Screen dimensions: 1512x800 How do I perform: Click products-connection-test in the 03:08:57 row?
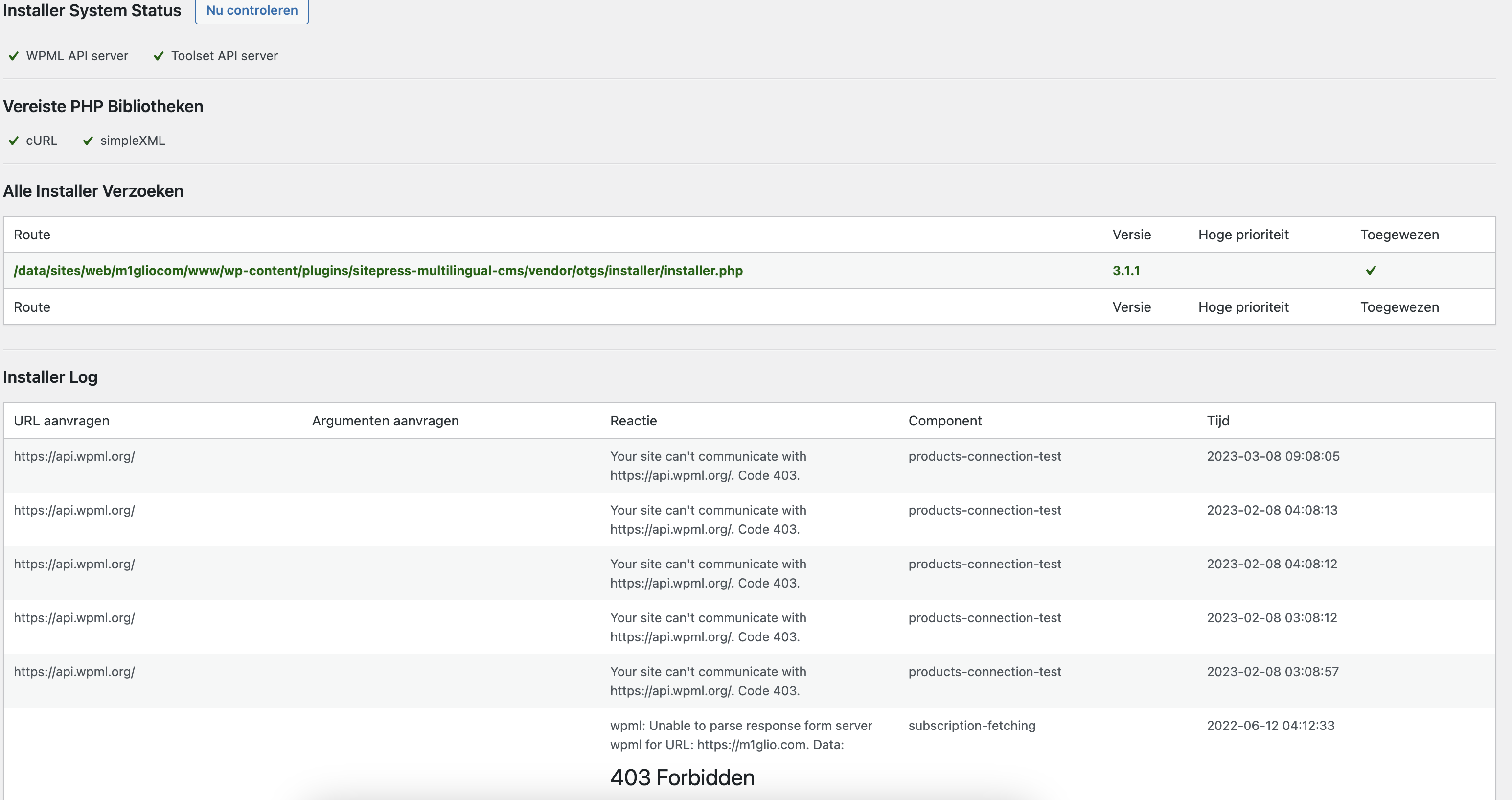pyautogui.click(x=985, y=672)
